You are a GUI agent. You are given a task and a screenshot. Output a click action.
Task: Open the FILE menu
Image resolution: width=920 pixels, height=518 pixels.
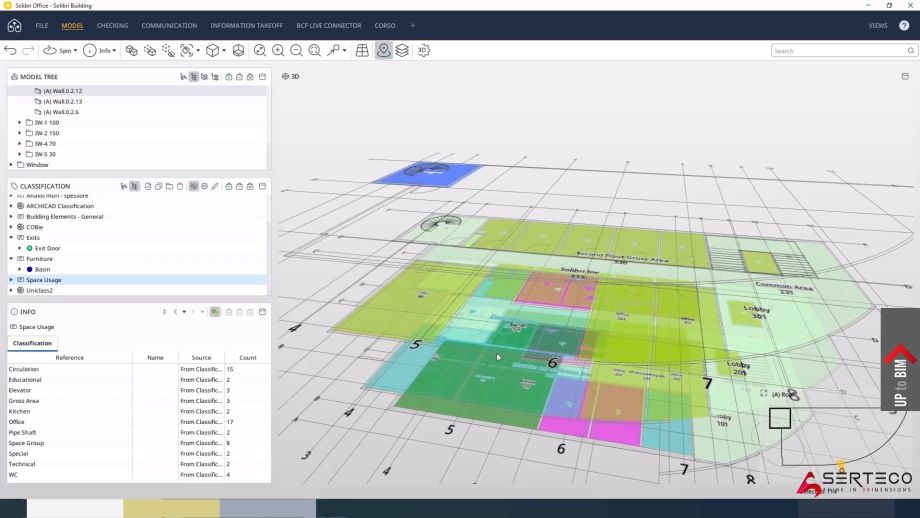point(42,26)
